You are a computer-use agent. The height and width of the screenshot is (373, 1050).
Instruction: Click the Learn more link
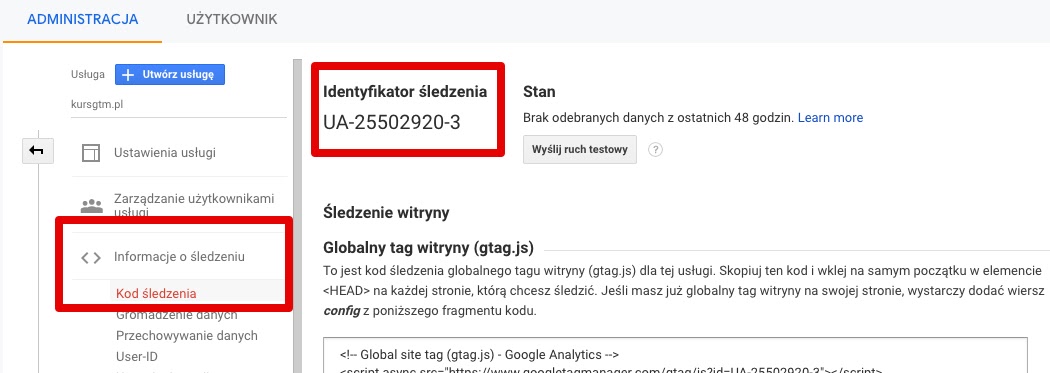pos(830,118)
